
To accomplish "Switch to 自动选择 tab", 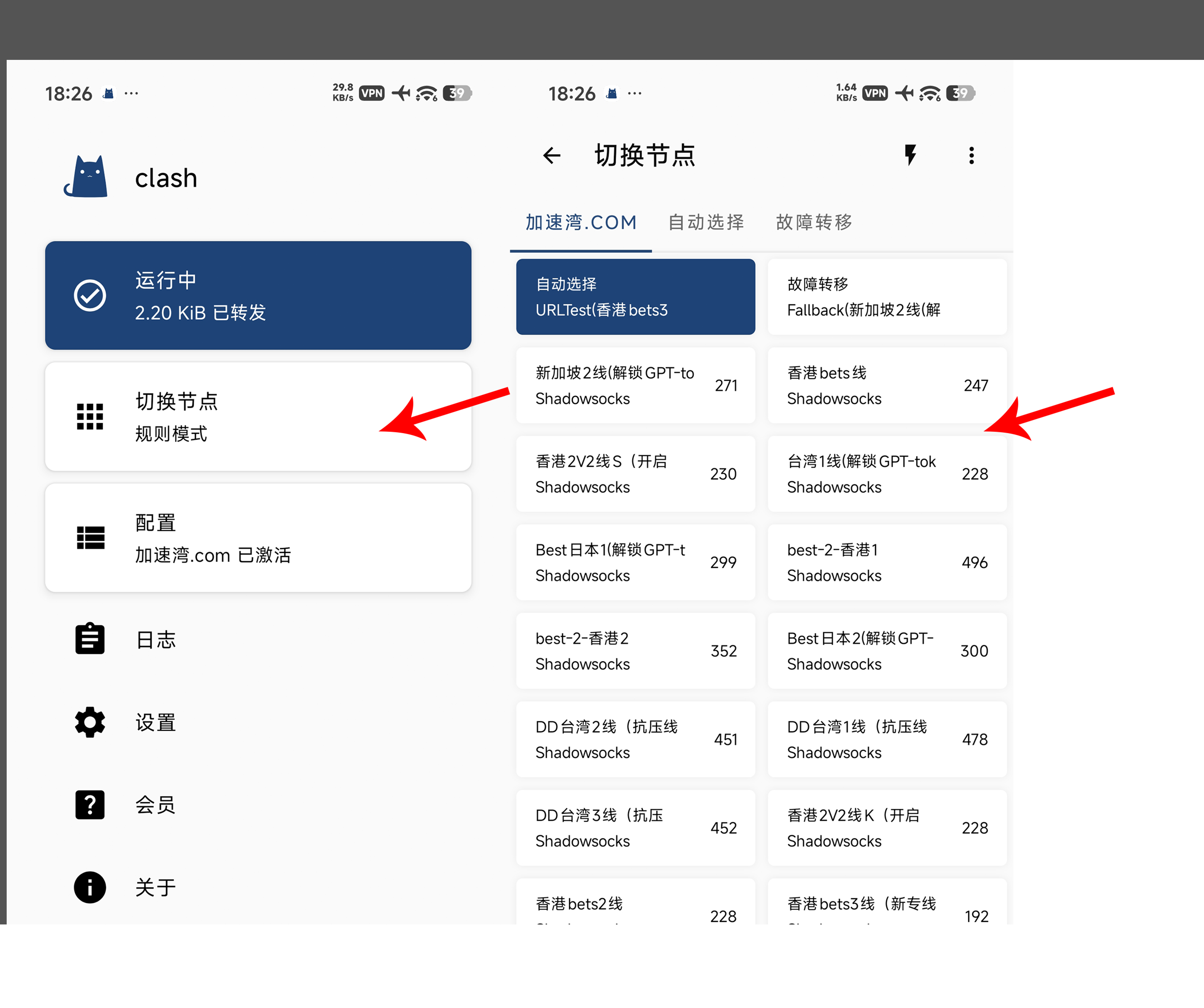I will pyautogui.click(x=706, y=222).
